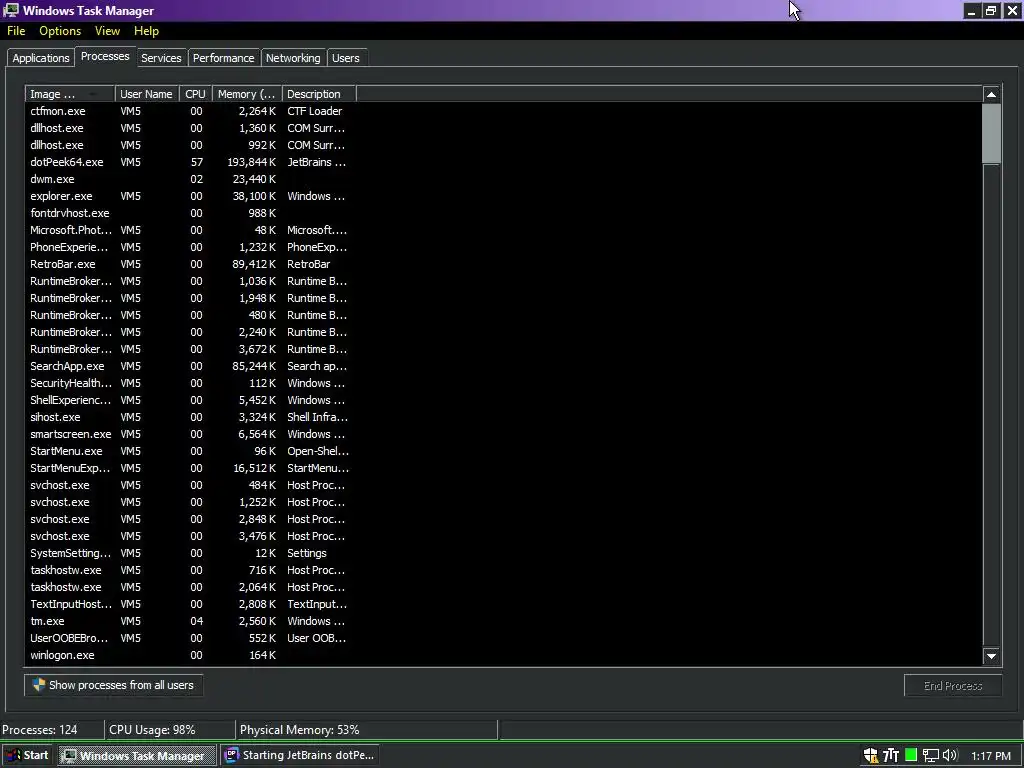This screenshot has height=768, width=1024.
Task: Select the ShellExperienc... process row
Action: [x=189, y=400]
